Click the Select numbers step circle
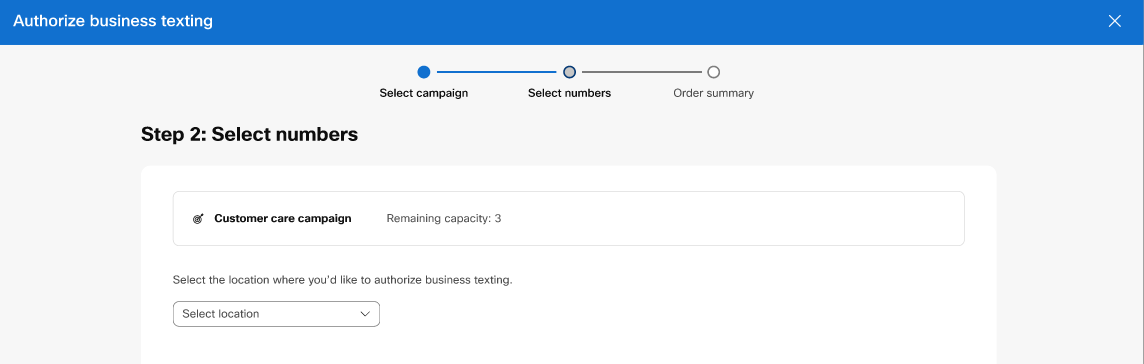1144x364 pixels. tap(570, 72)
